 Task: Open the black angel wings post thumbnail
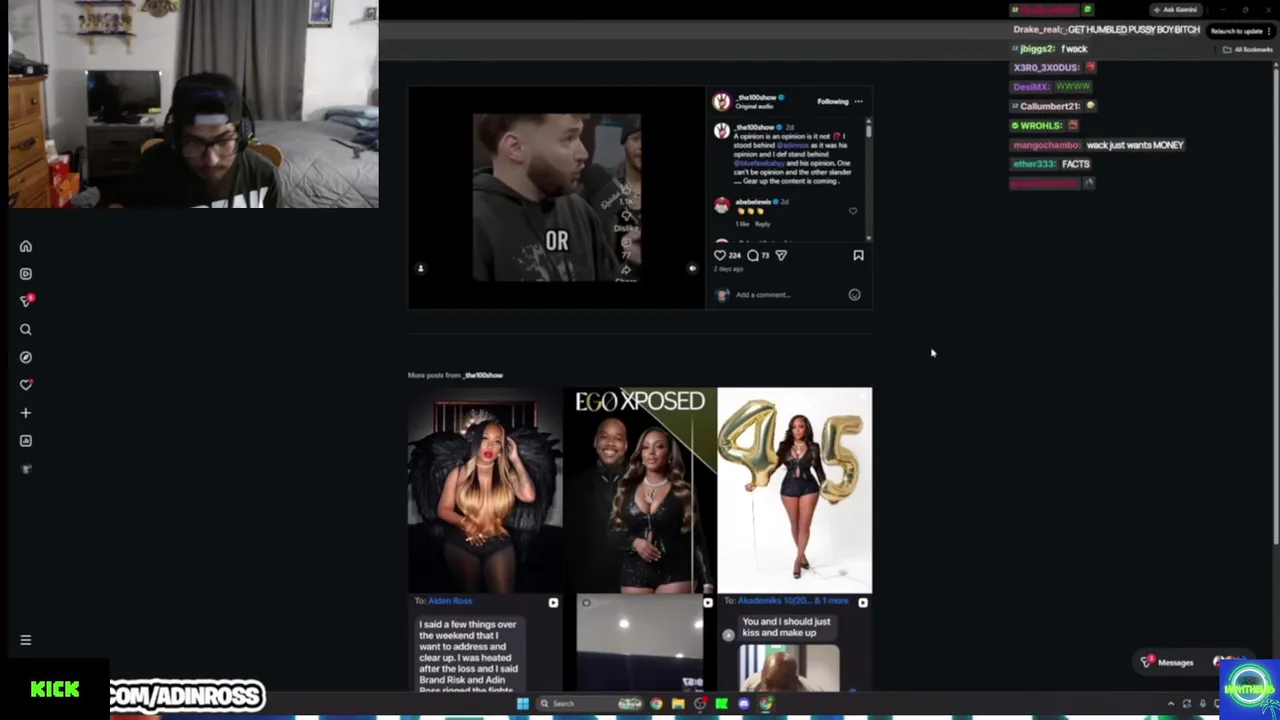click(485, 490)
